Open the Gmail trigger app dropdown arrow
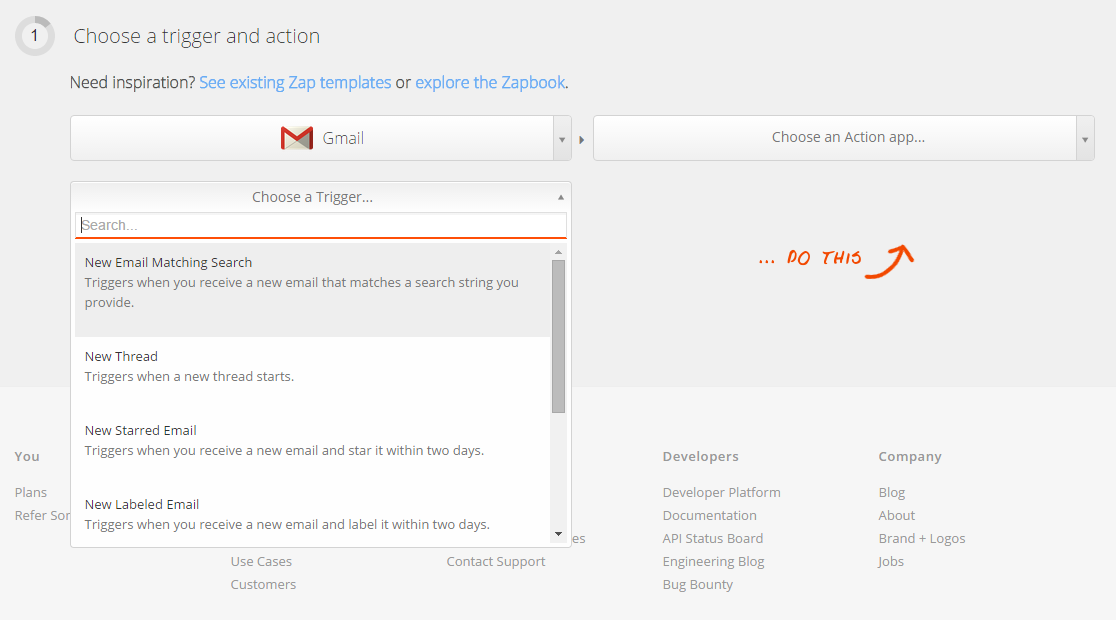The height and width of the screenshot is (620, 1116). [562, 139]
